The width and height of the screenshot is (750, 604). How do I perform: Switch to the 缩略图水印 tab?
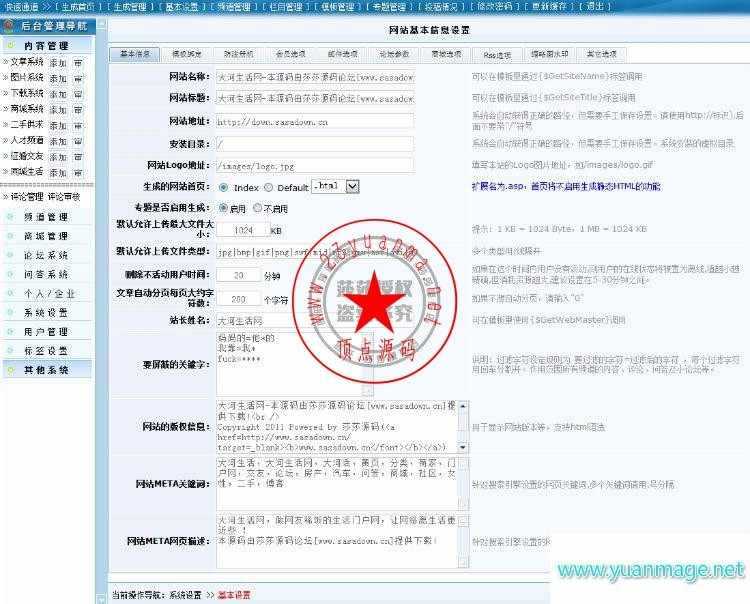click(x=550, y=55)
